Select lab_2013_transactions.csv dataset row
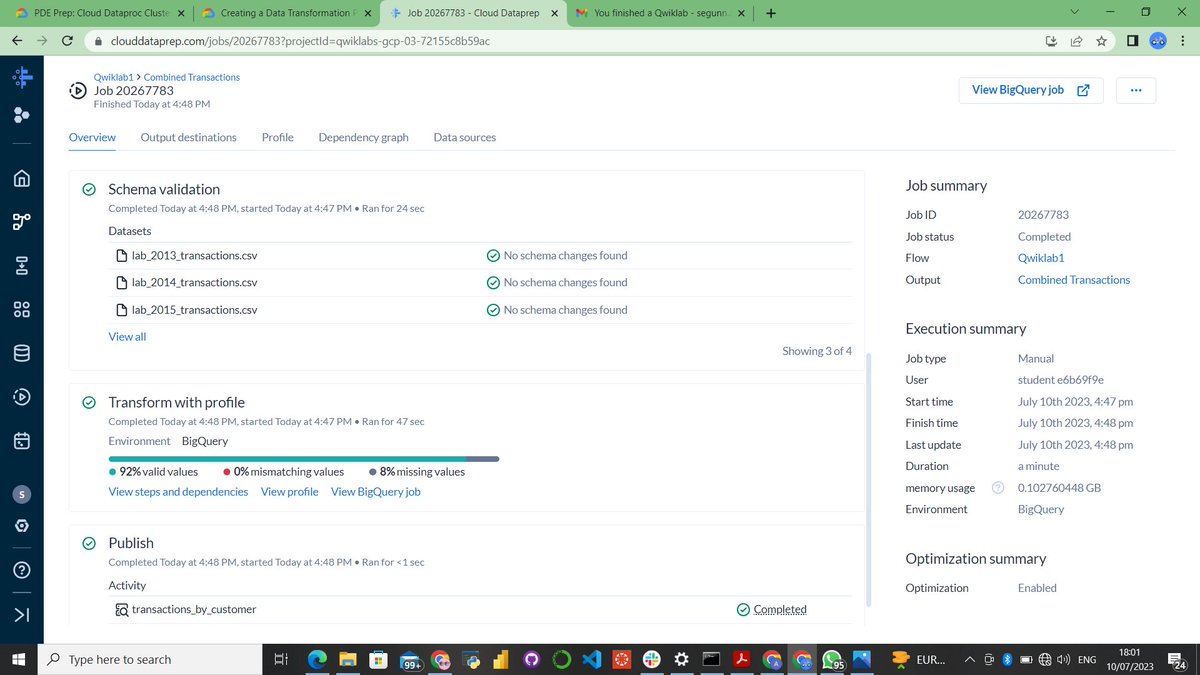This screenshot has height=675, width=1200. pos(480,255)
